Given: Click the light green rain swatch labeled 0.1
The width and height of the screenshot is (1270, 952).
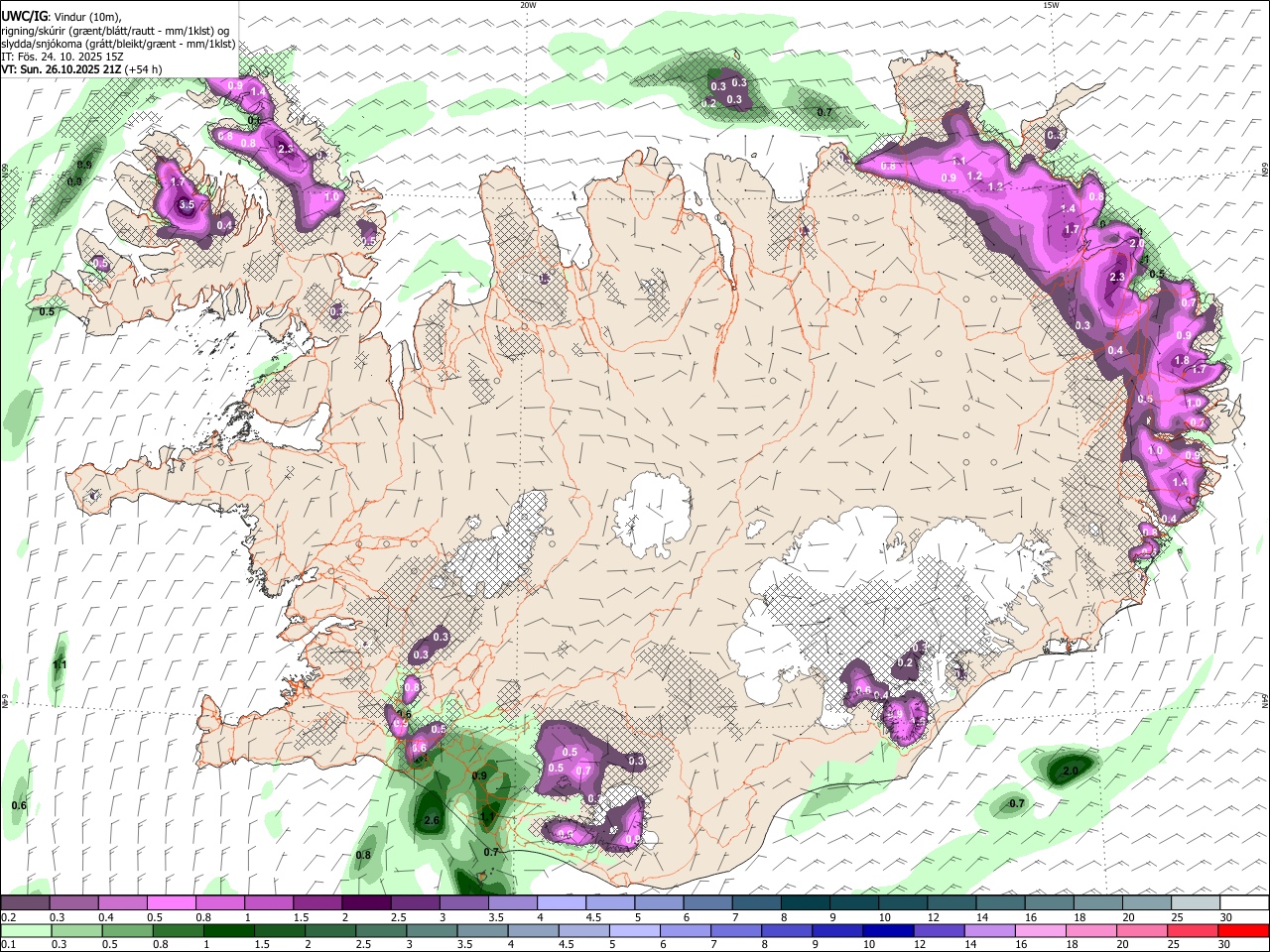Looking at the screenshot, I should point(25,930).
